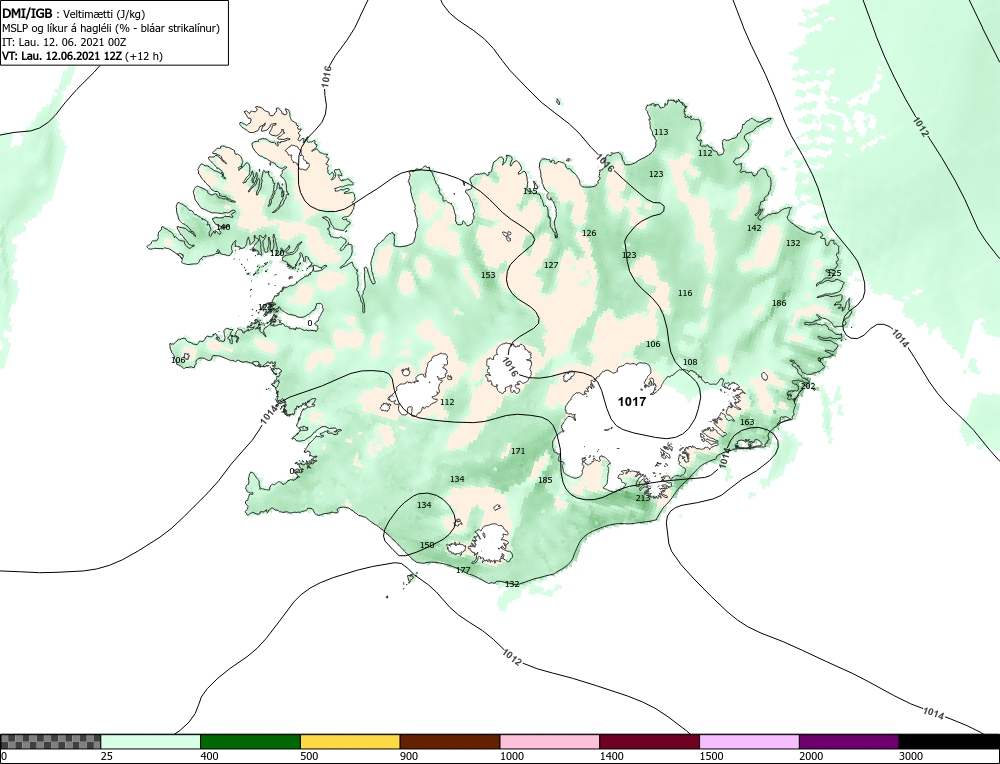Click the legend scale label 2000
This screenshot has height=764, width=1000.
pos(811,756)
